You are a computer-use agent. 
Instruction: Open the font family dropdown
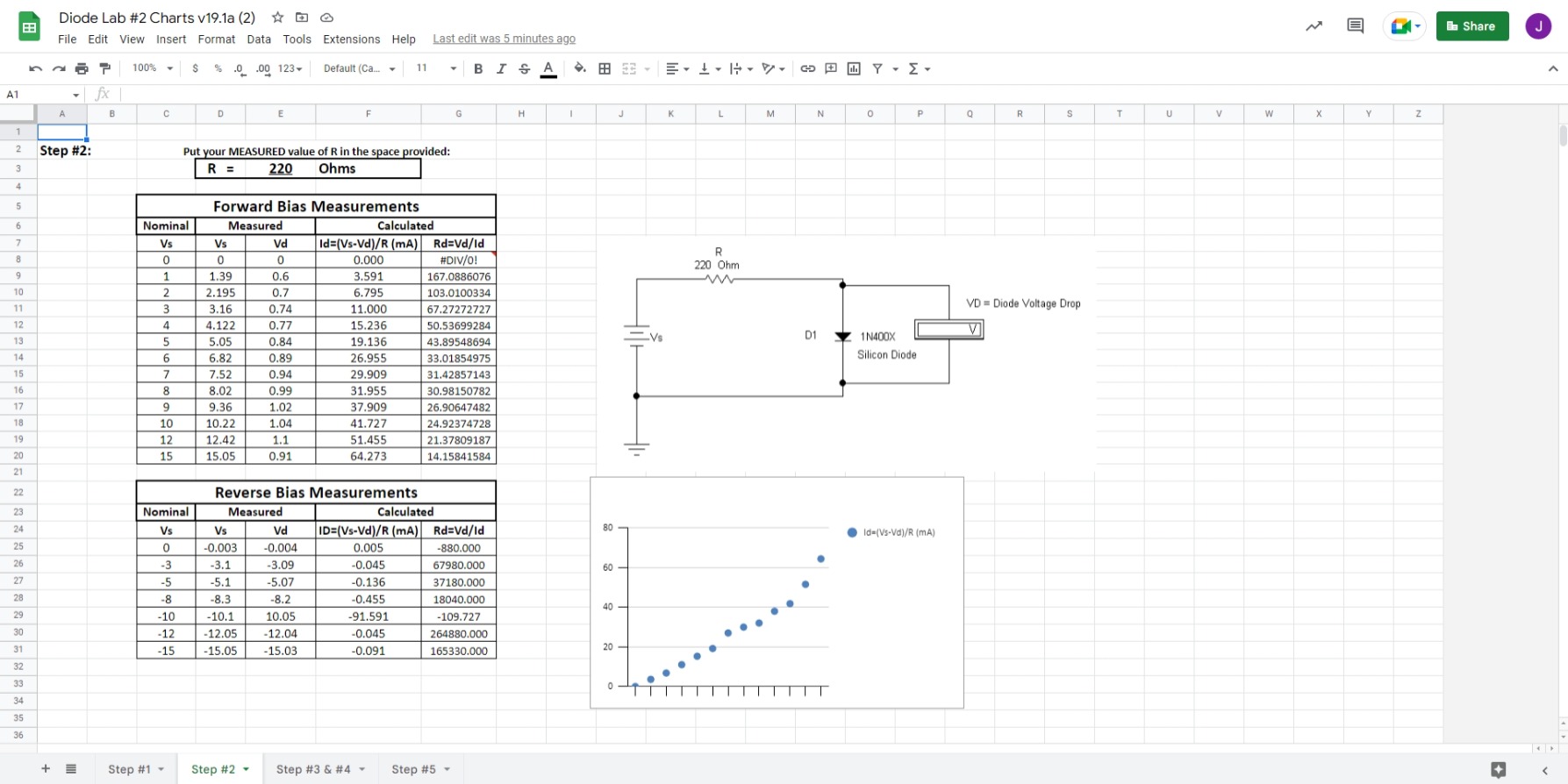tap(360, 68)
